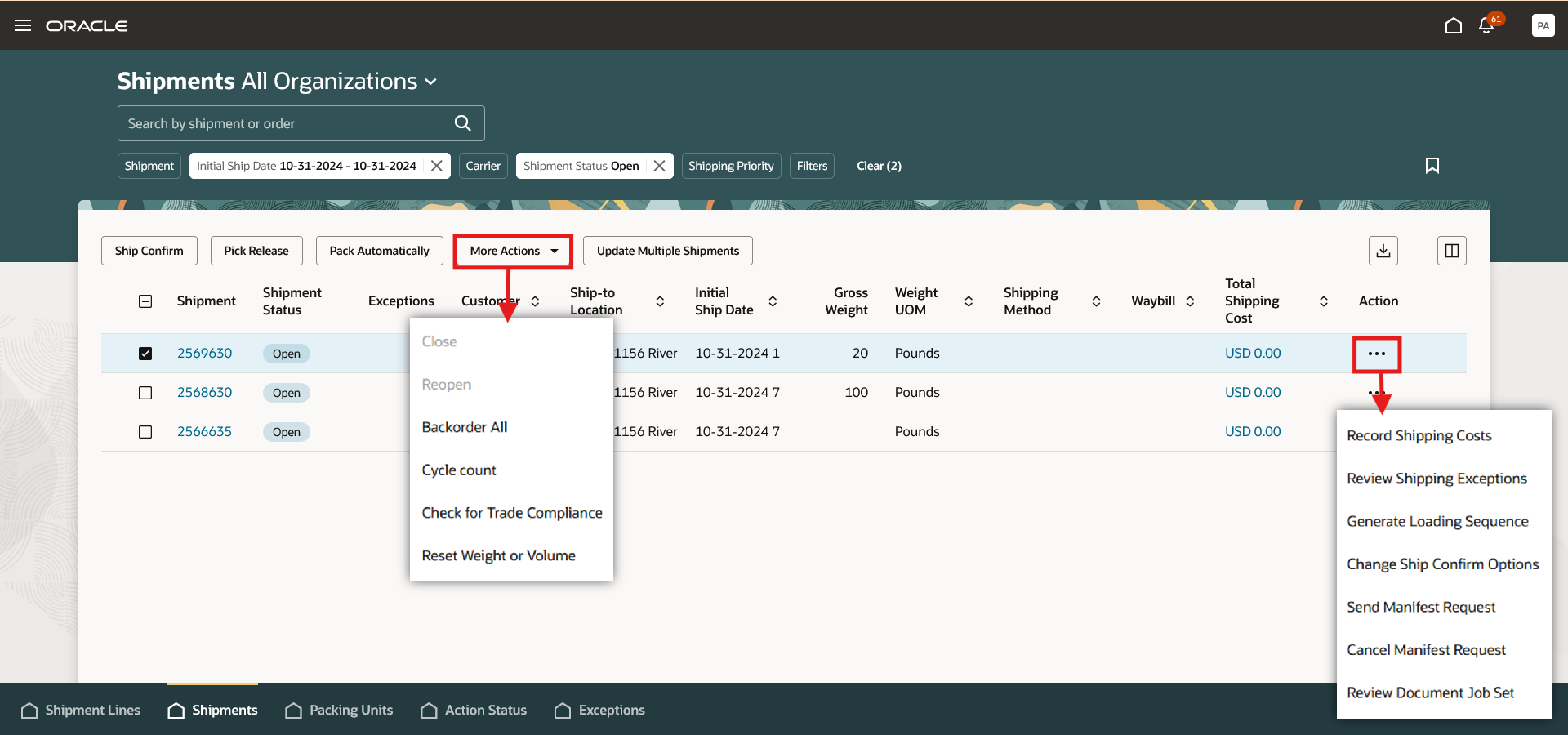This screenshot has height=735, width=1568.
Task: Select Change Ship Confirm Options
Action: (1444, 564)
